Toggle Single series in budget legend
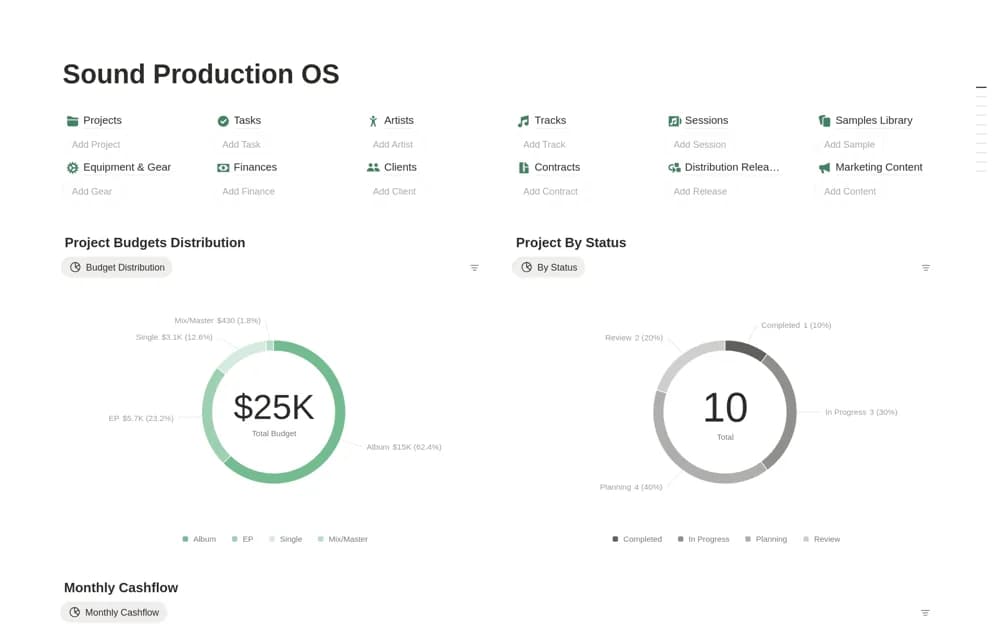The width and height of the screenshot is (1000, 624). 285,539
